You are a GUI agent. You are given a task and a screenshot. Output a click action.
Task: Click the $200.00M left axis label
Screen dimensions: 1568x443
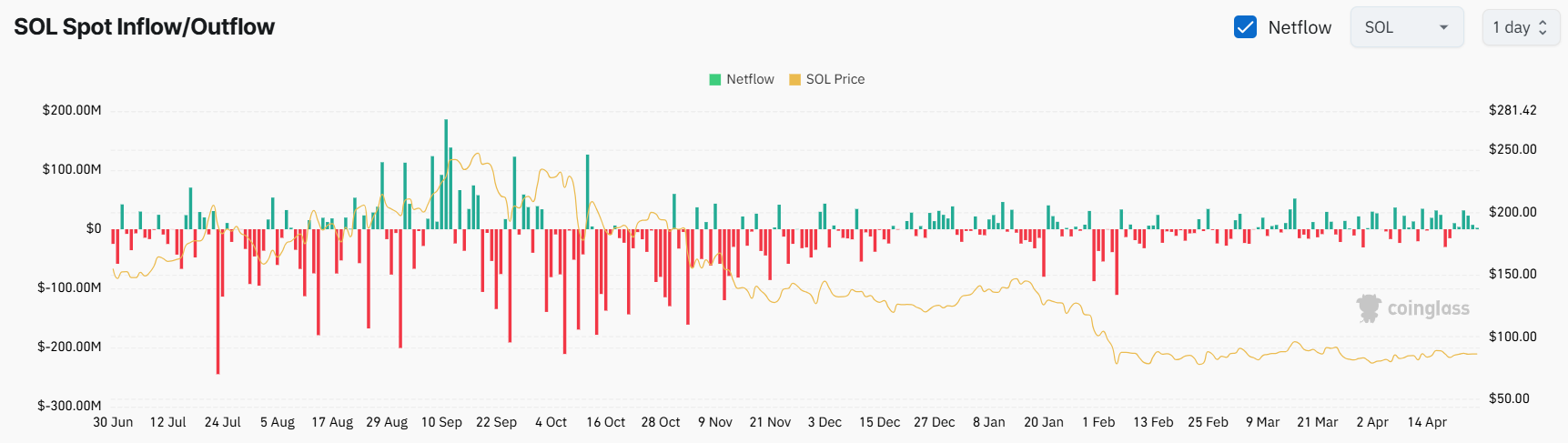pyautogui.click(x=72, y=110)
